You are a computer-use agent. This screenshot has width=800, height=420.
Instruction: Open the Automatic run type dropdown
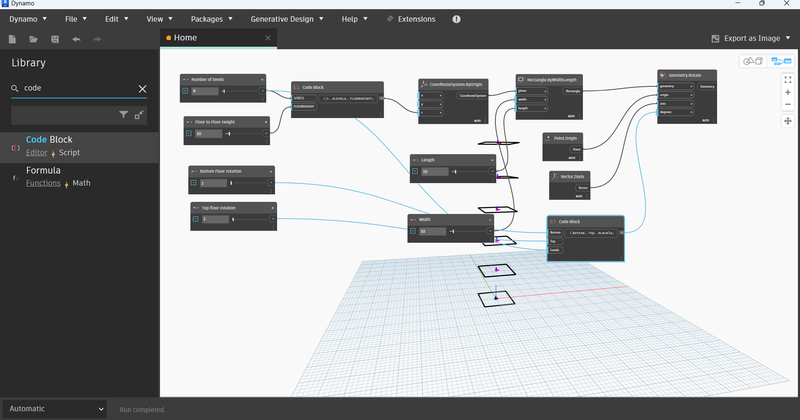pos(55,409)
